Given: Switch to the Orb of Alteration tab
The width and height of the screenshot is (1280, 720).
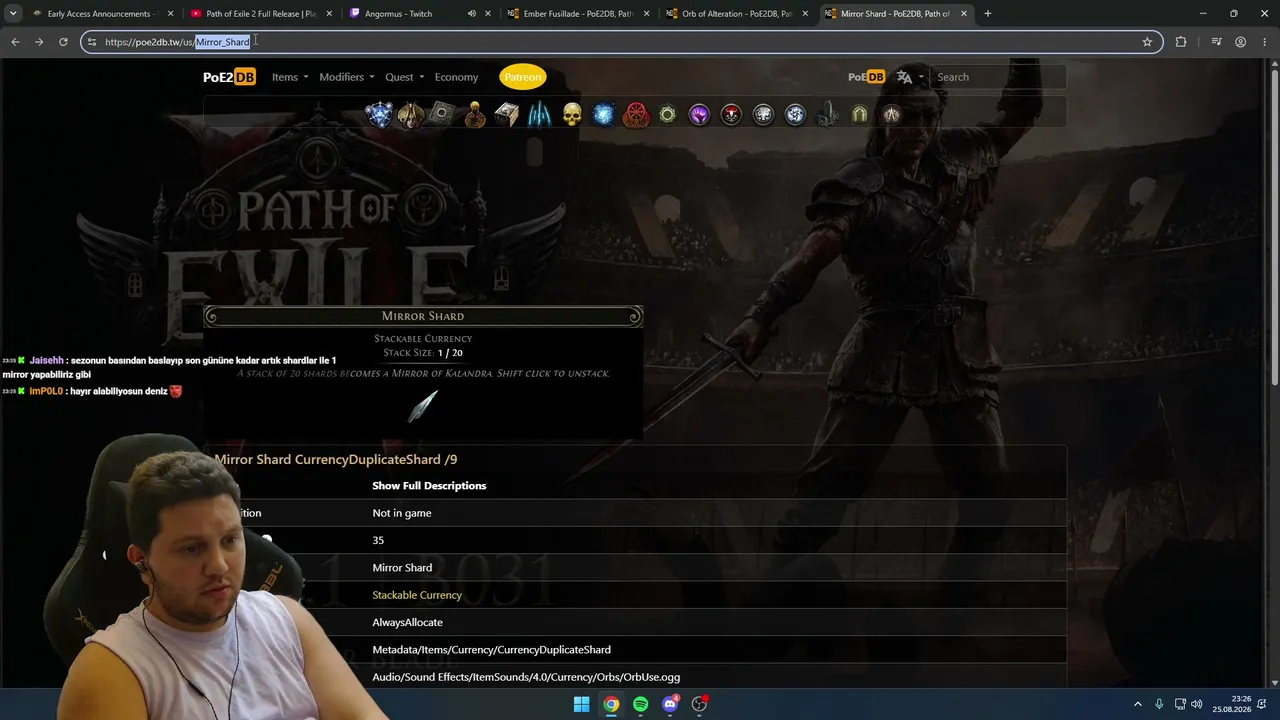Looking at the screenshot, I should pyautogui.click(x=736, y=14).
